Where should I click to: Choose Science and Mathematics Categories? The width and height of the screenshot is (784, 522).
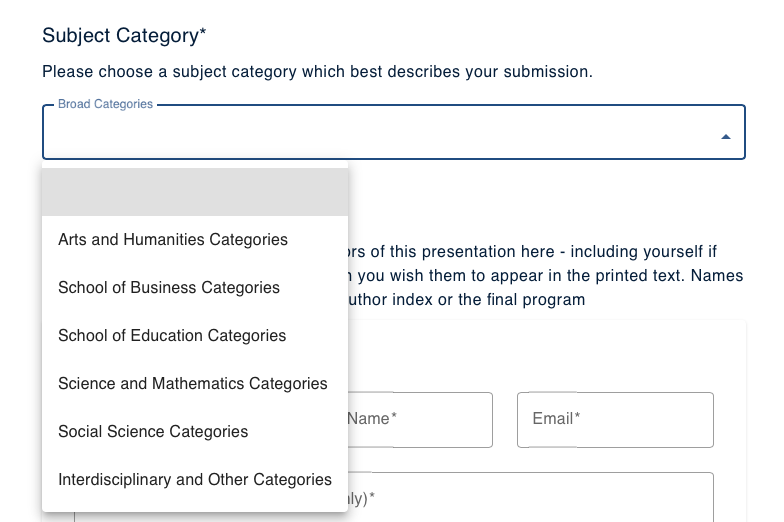coord(193,384)
